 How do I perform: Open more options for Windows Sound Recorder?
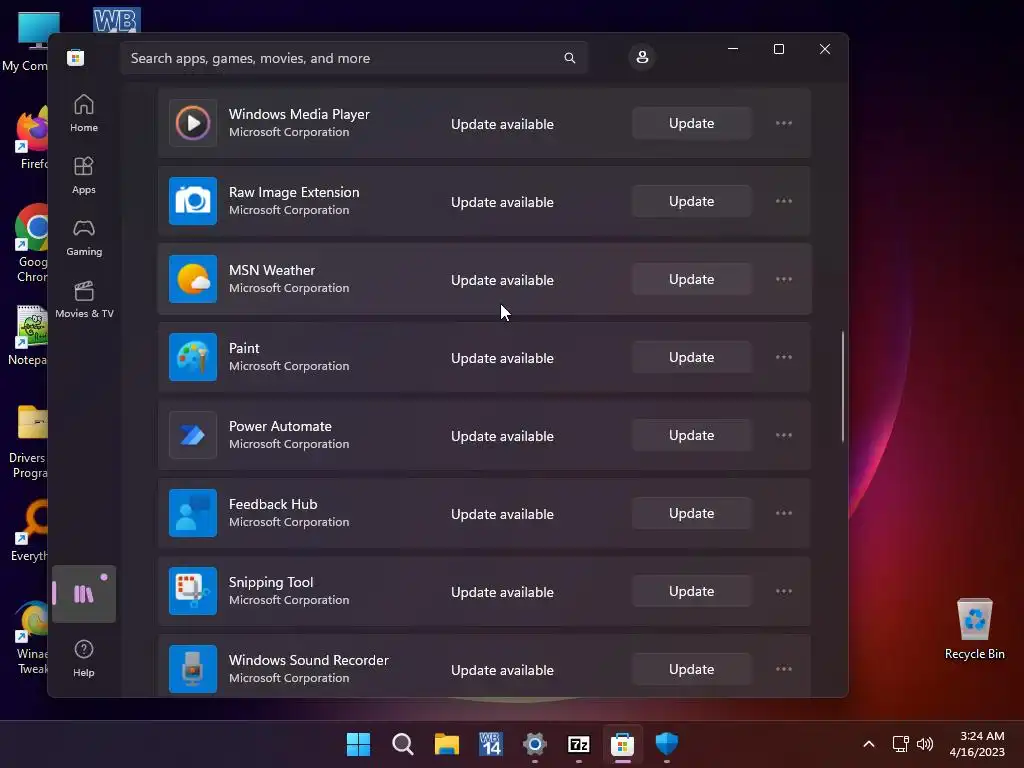(x=784, y=669)
